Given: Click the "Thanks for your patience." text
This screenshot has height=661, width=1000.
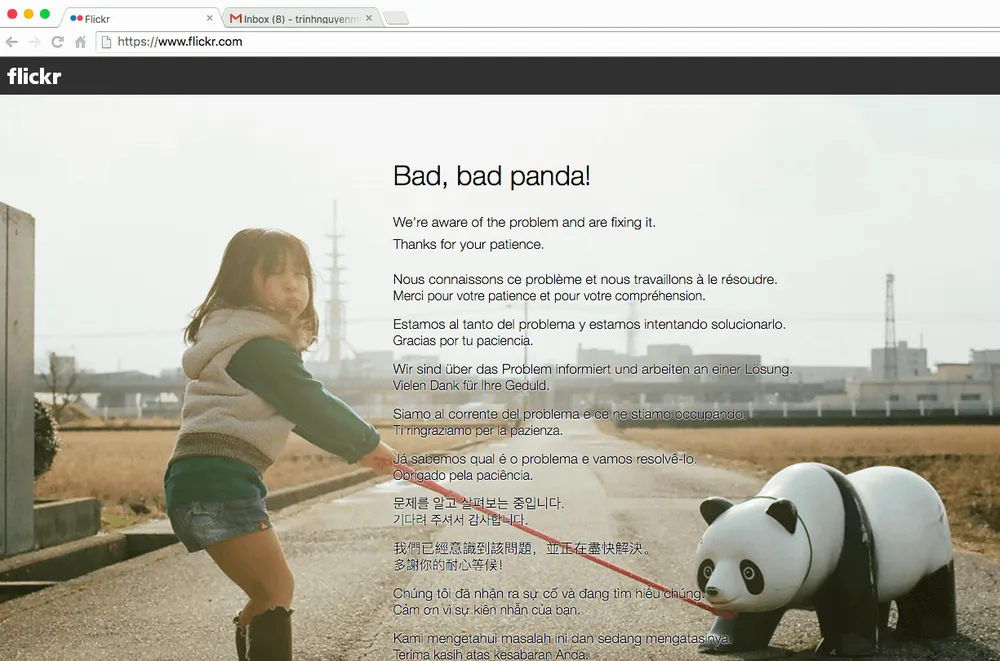Looking at the screenshot, I should tap(468, 245).
